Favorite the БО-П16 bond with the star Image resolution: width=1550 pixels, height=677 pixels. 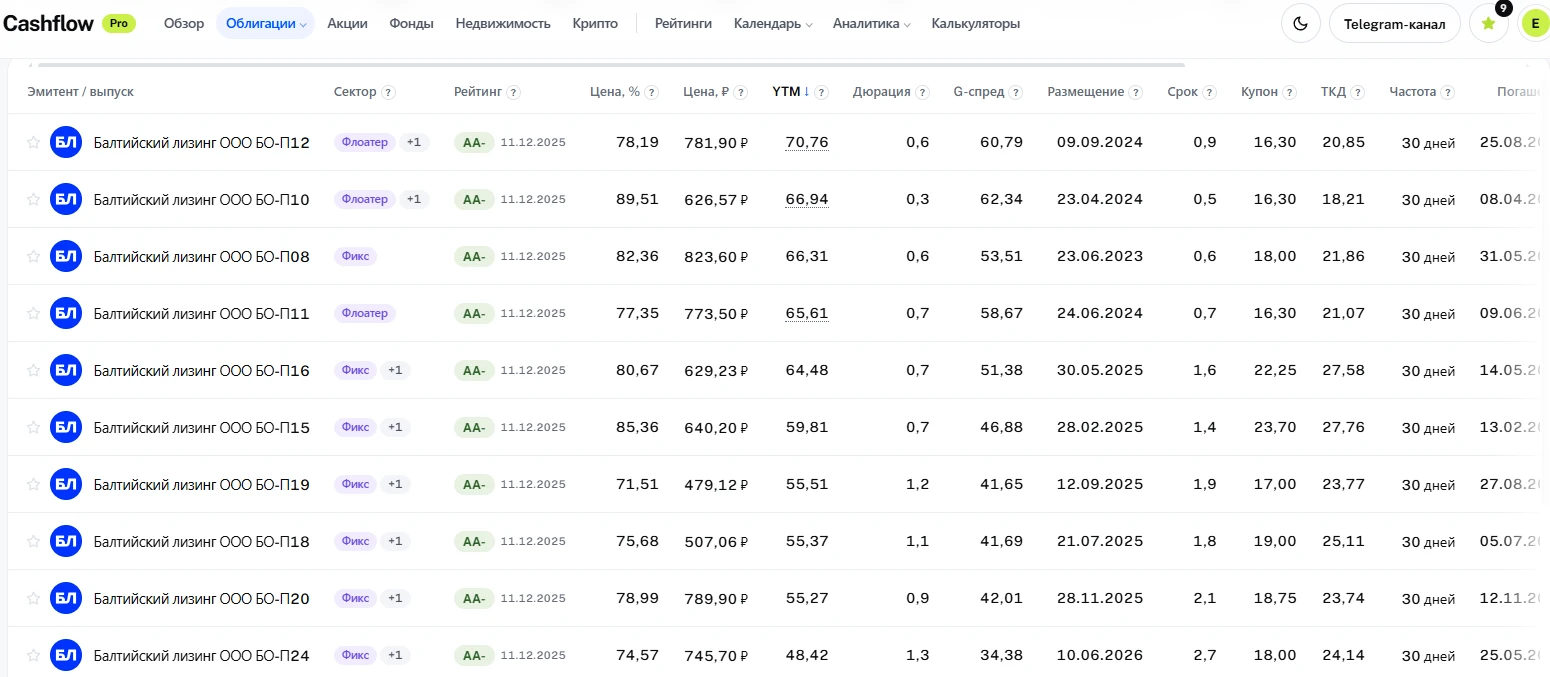(x=33, y=370)
